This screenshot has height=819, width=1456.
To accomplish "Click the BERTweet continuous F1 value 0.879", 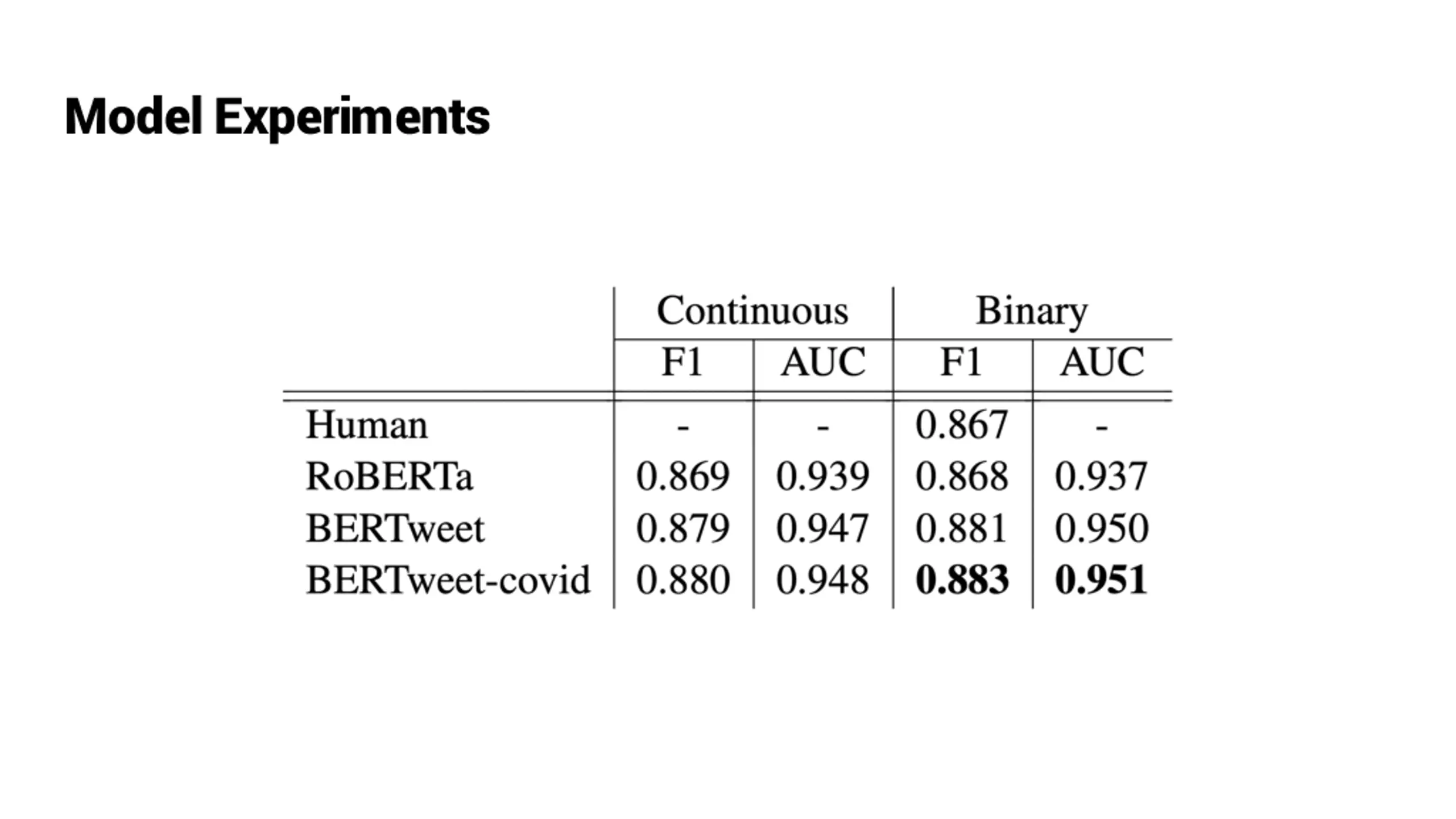I will [x=682, y=528].
